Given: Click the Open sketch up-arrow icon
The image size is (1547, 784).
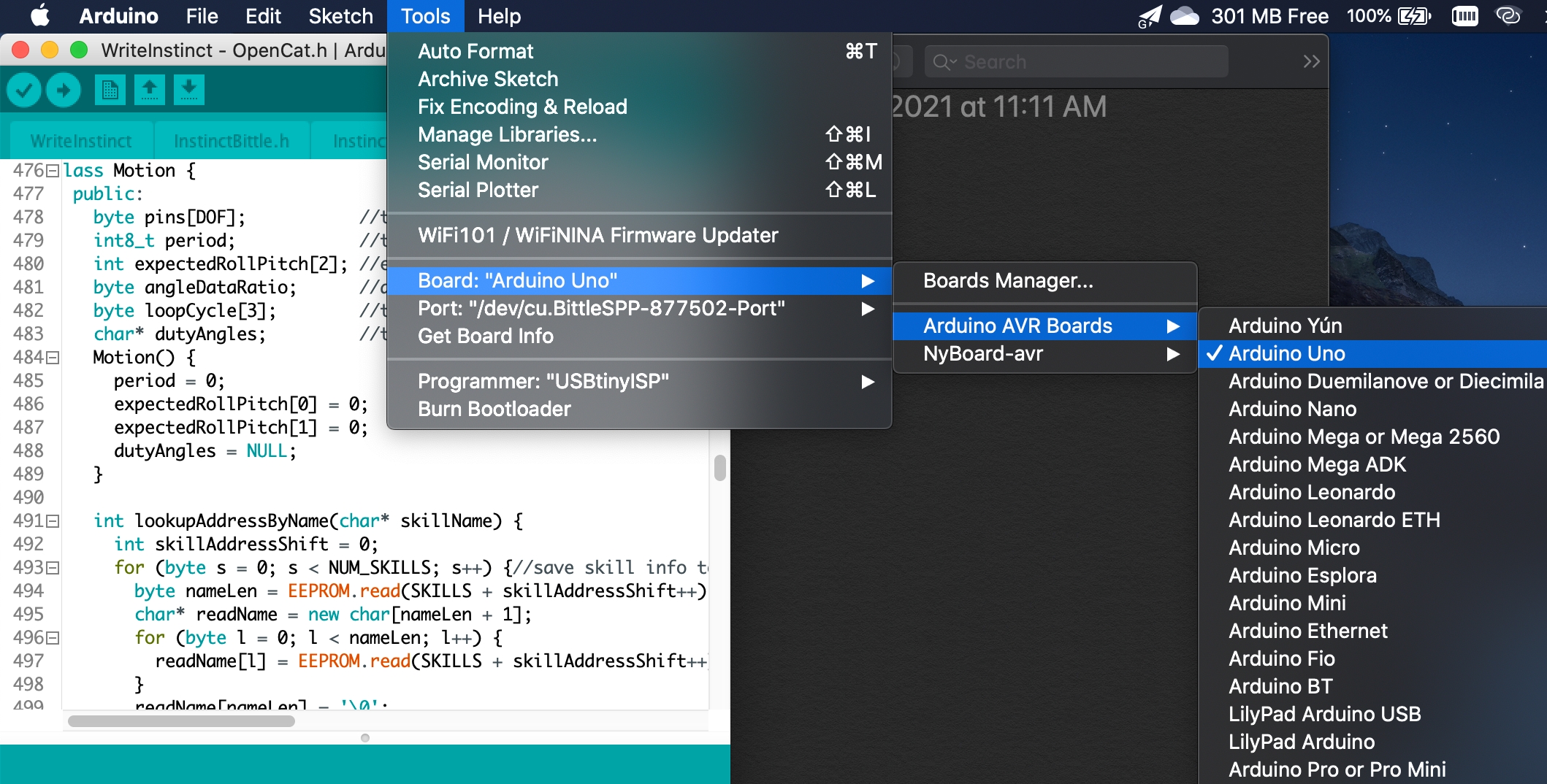Looking at the screenshot, I should [149, 91].
